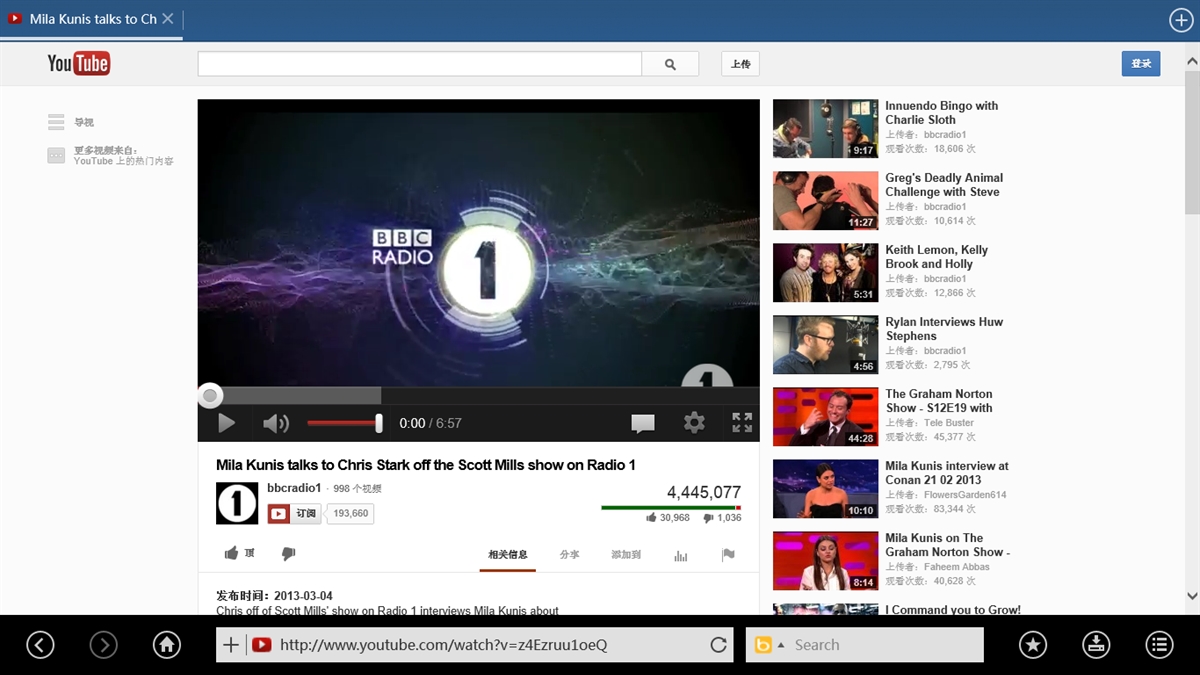Image resolution: width=1200 pixels, height=675 pixels.
Task: Go forward with browser forward arrow
Action: coord(104,645)
